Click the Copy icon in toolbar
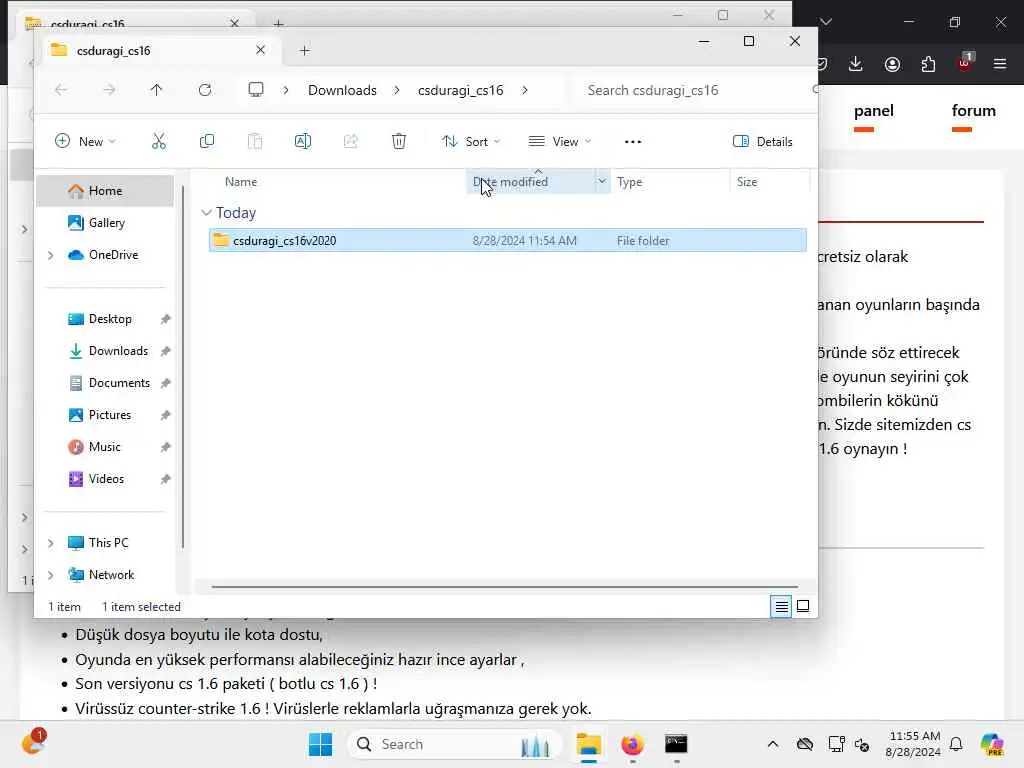Image resolution: width=1024 pixels, height=768 pixels. coord(206,141)
